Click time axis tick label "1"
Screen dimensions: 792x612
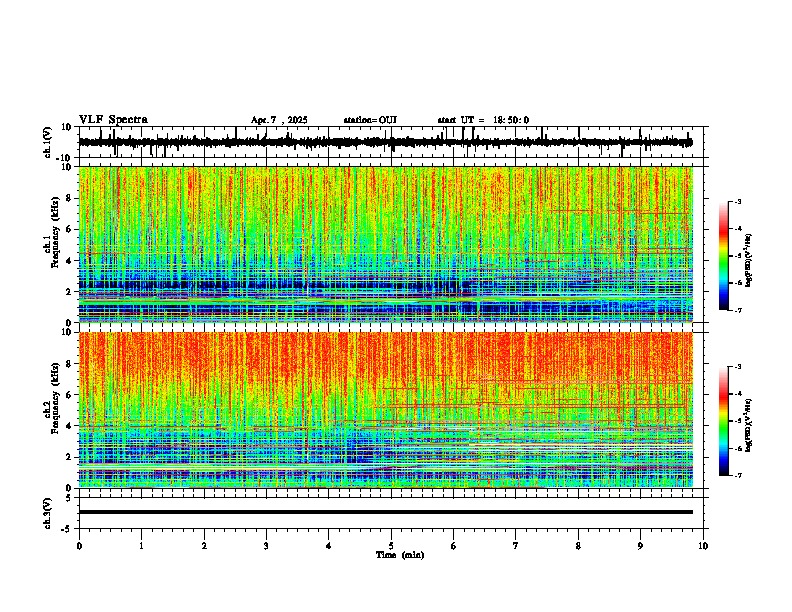coord(141,546)
